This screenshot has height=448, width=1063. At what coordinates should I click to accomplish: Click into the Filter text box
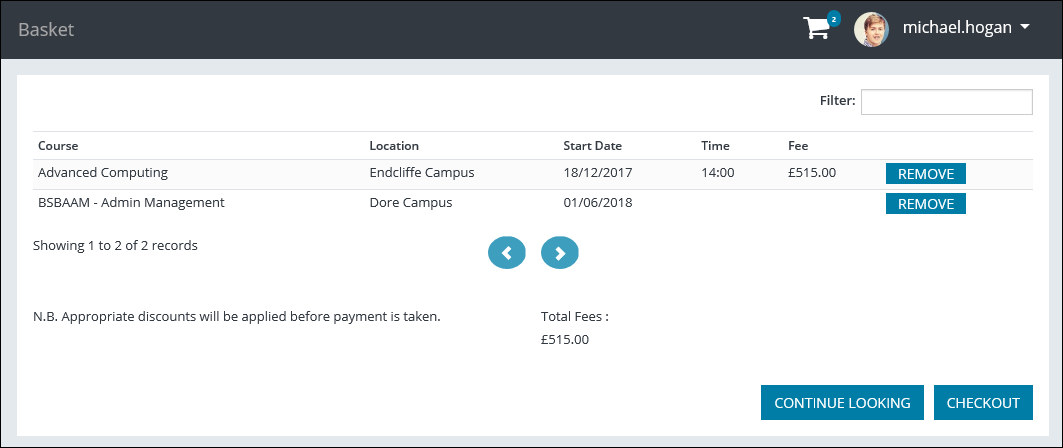(946, 101)
